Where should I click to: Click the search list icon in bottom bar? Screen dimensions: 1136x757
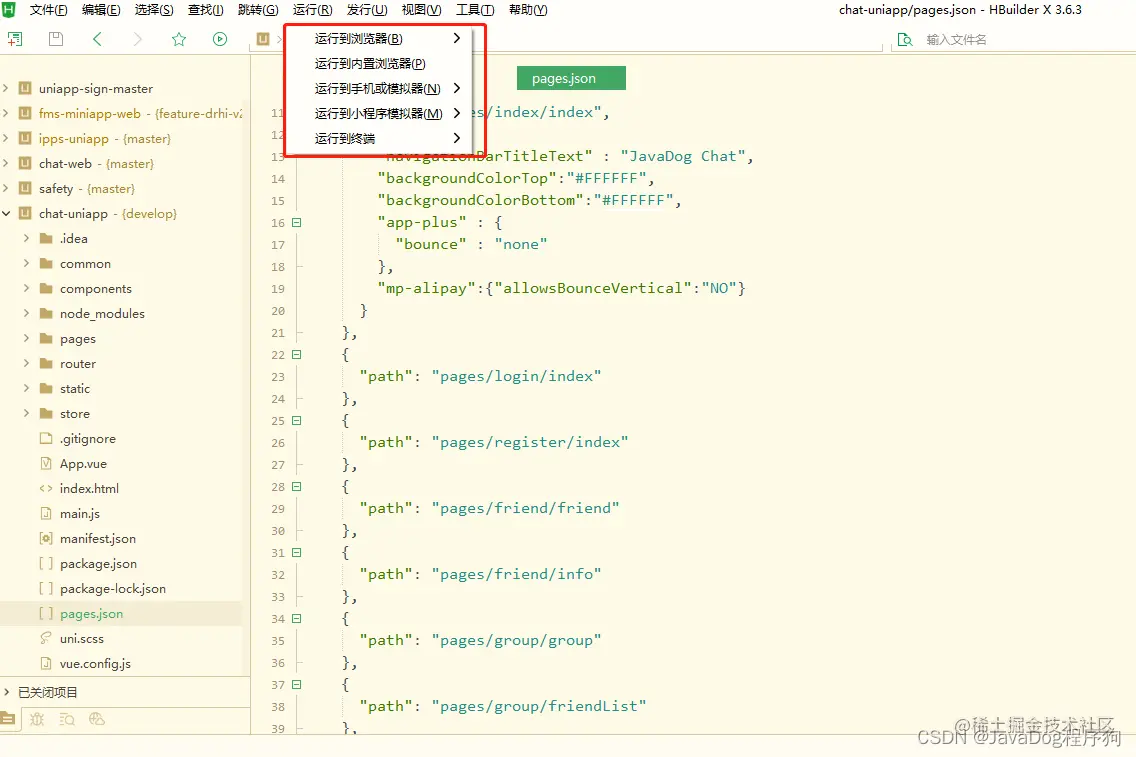point(67,719)
